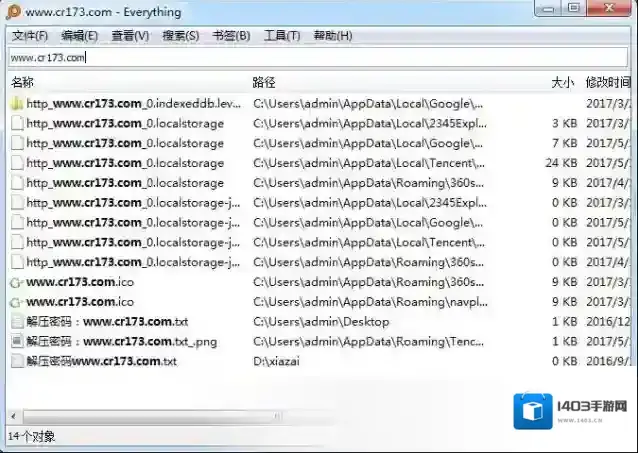Click the .ico file icon in Roaming\navpl row
Viewport: 638px width, 453px height.
pyautogui.click(x=17, y=302)
